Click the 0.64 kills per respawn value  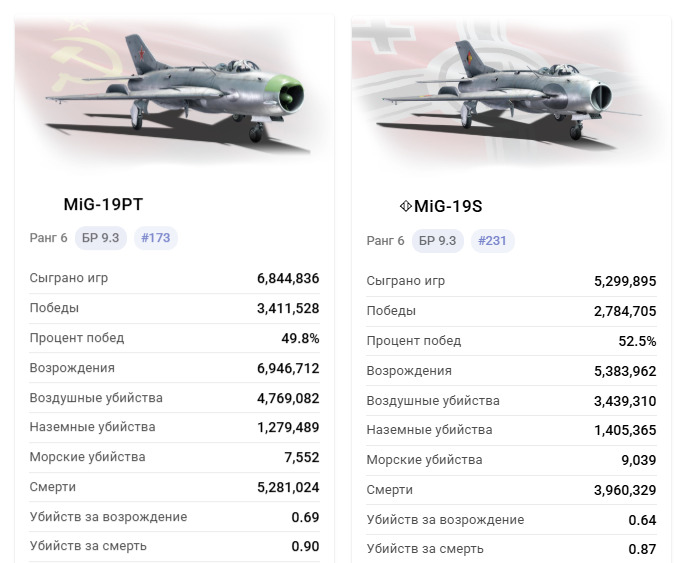point(643,520)
